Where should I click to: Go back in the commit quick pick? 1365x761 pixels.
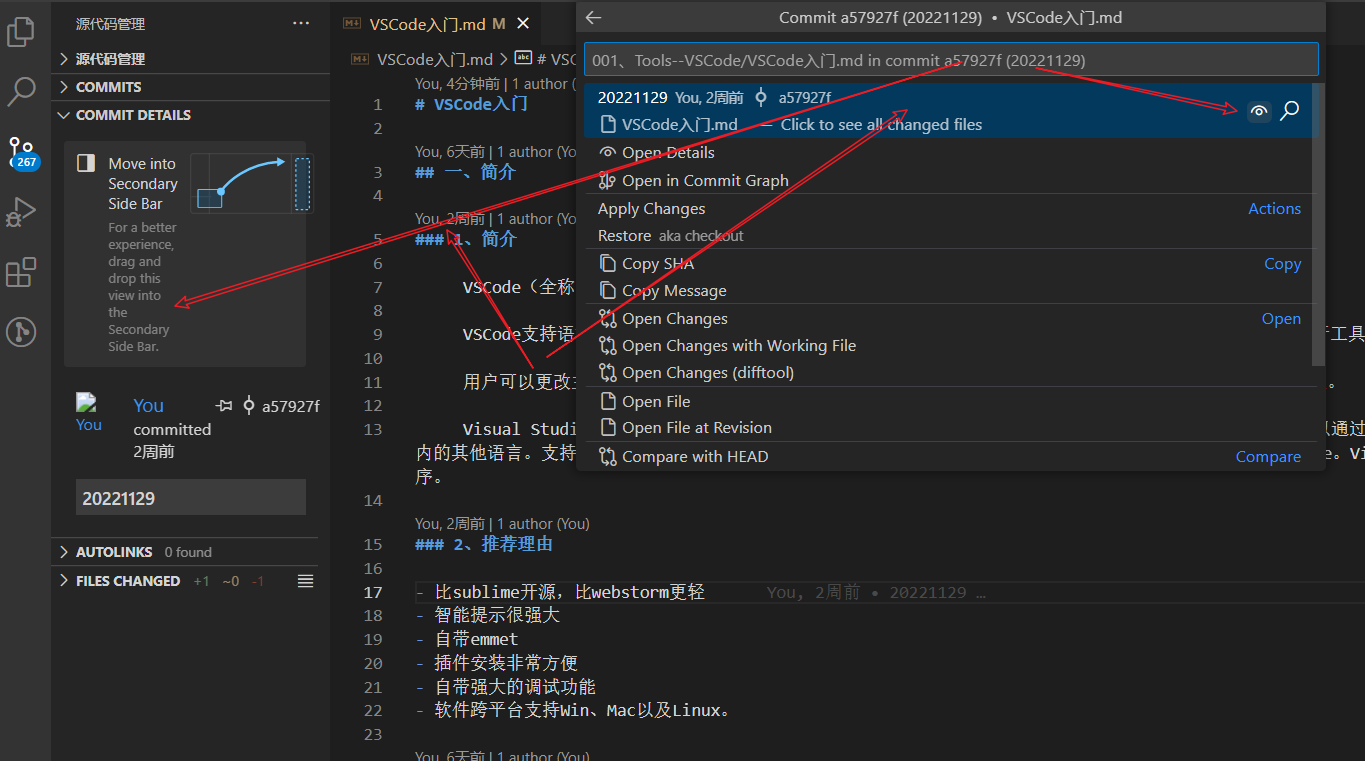coord(593,17)
